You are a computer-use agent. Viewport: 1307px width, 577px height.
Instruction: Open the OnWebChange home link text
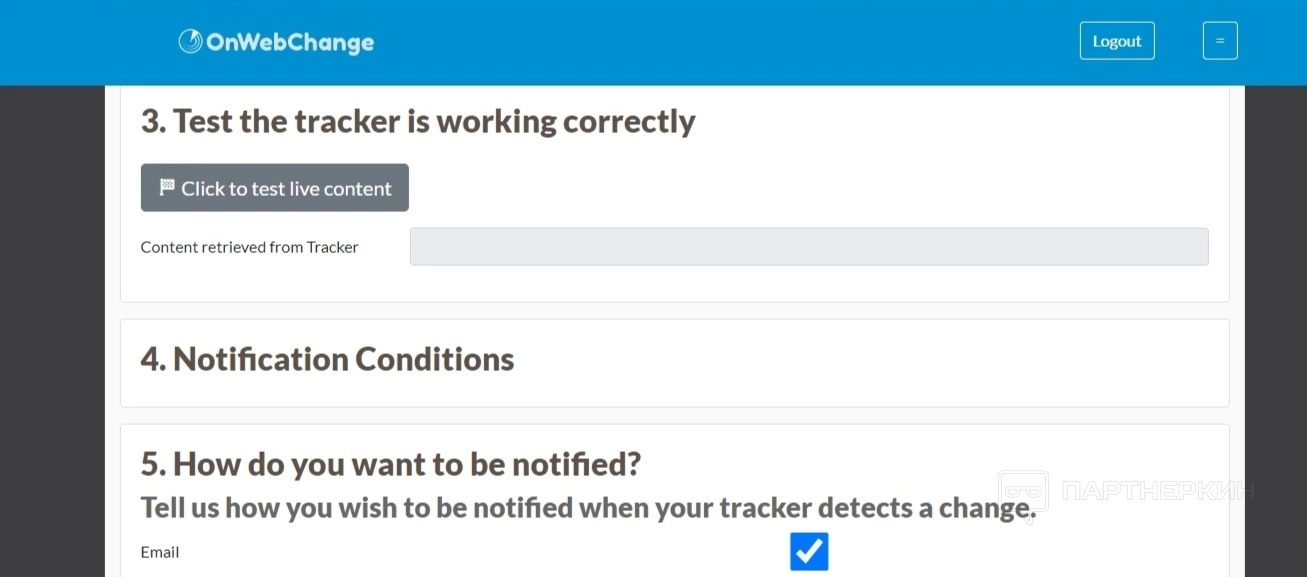(290, 42)
